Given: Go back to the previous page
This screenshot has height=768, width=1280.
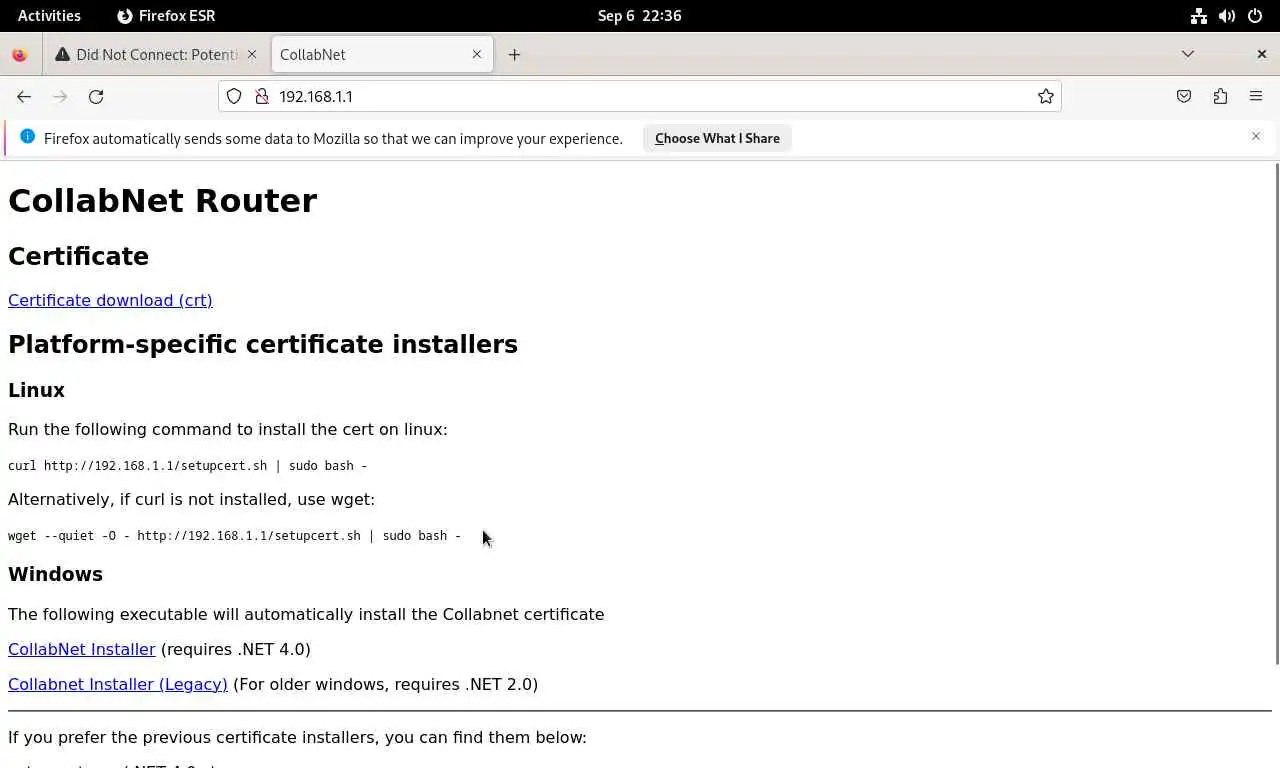Looking at the screenshot, I should 24,96.
